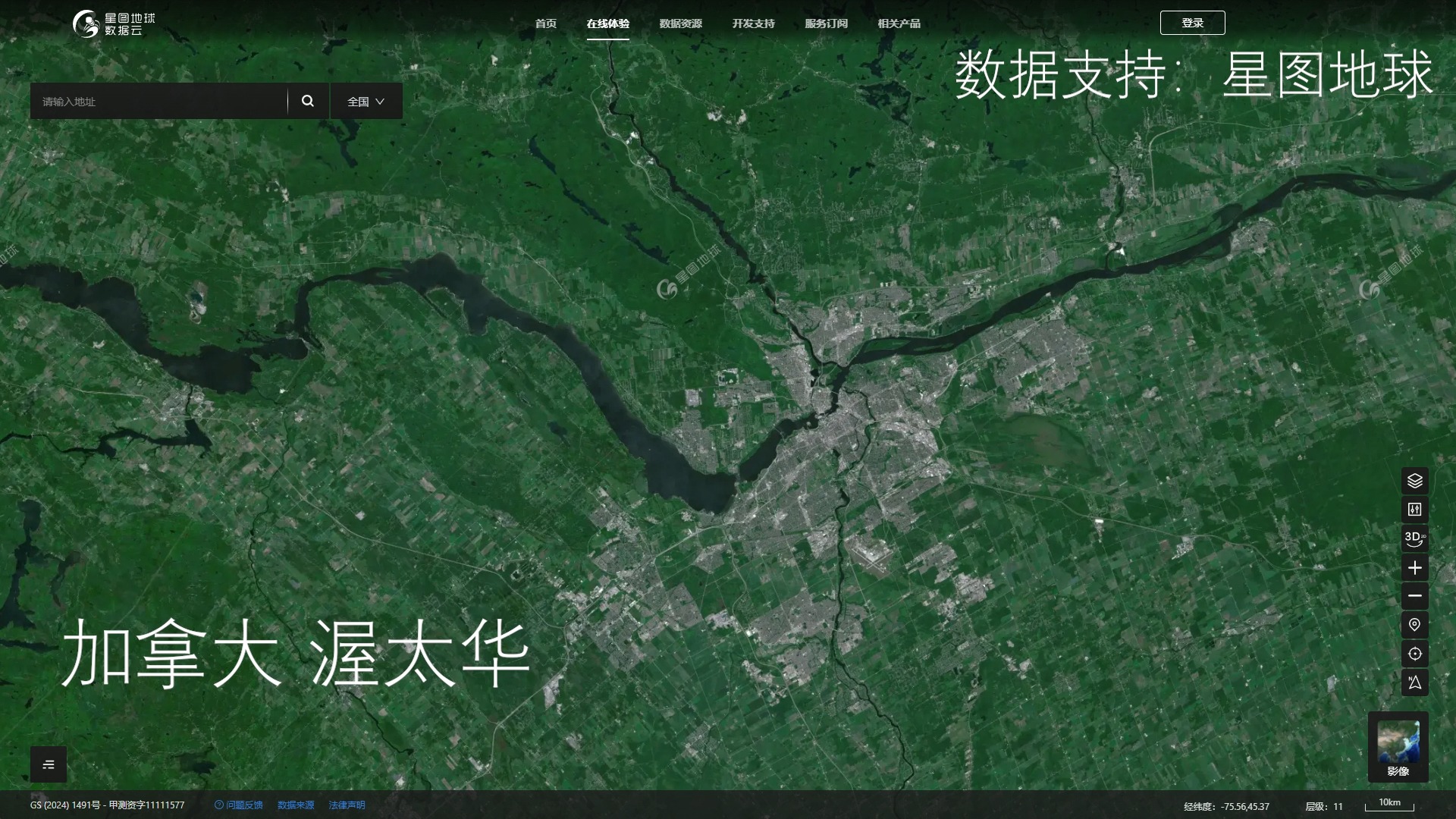This screenshot has height=819, width=1456.
Task: Click the locate-me crosshair icon
Action: pyautogui.click(x=1414, y=654)
